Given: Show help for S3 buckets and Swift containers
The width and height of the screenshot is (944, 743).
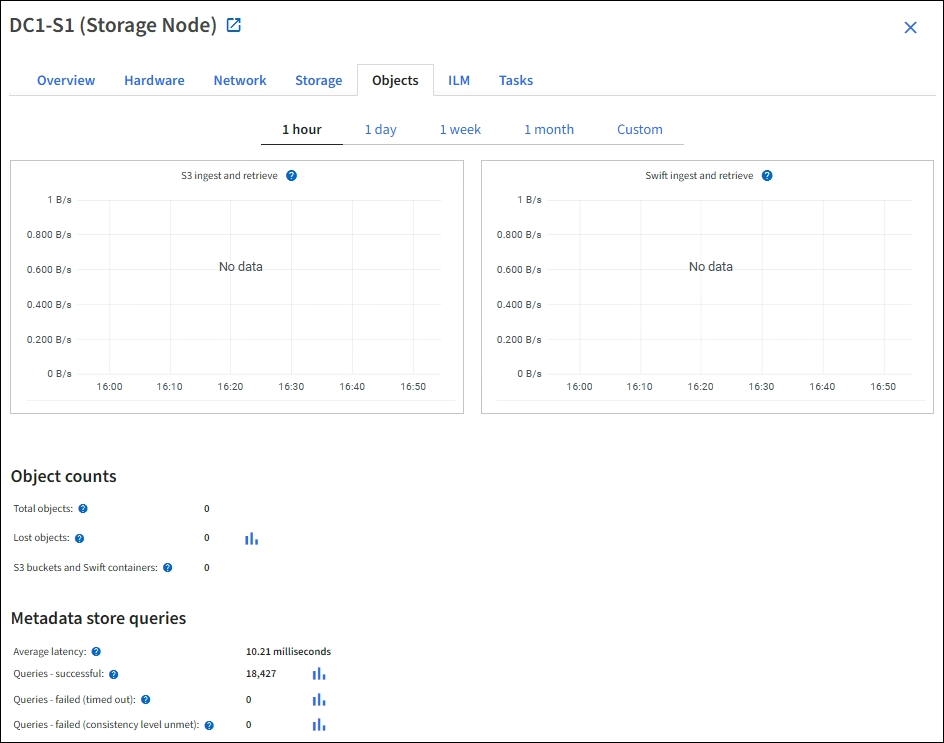Looking at the screenshot, I should [x=167, y=568].
